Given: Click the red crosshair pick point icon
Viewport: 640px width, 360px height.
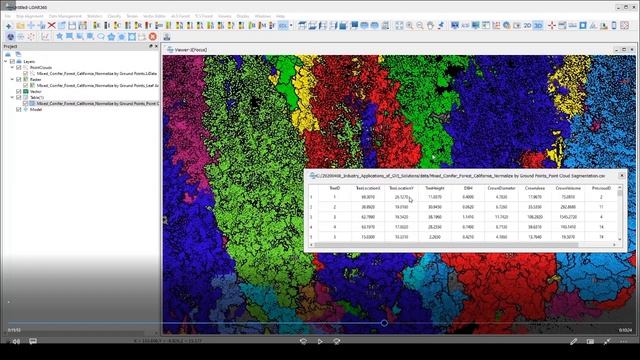Looking at the screenshot, I should tap(552, 26).
